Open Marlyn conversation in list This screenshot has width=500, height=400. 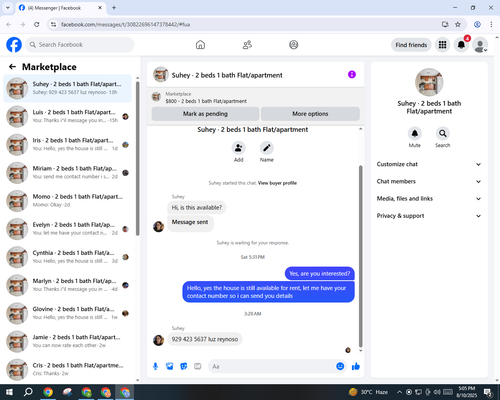click(x=68, y=285)
